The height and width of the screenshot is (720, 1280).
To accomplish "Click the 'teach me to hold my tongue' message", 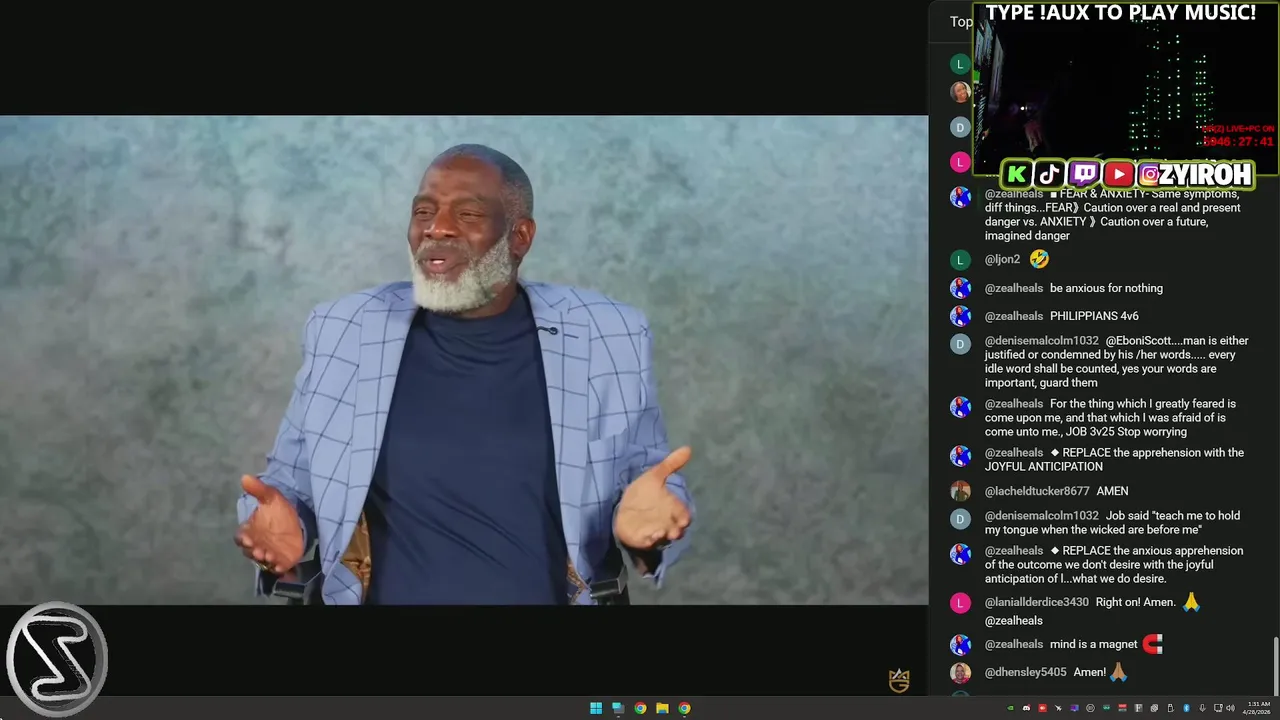I will pos(1112,523).
